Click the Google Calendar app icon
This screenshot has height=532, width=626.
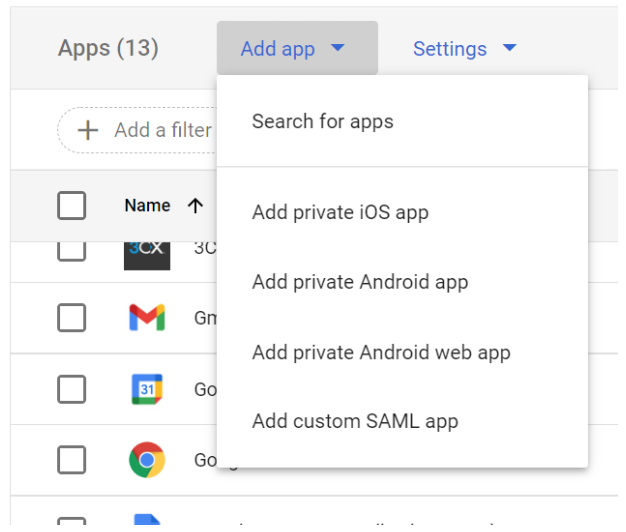pos(147,389)
